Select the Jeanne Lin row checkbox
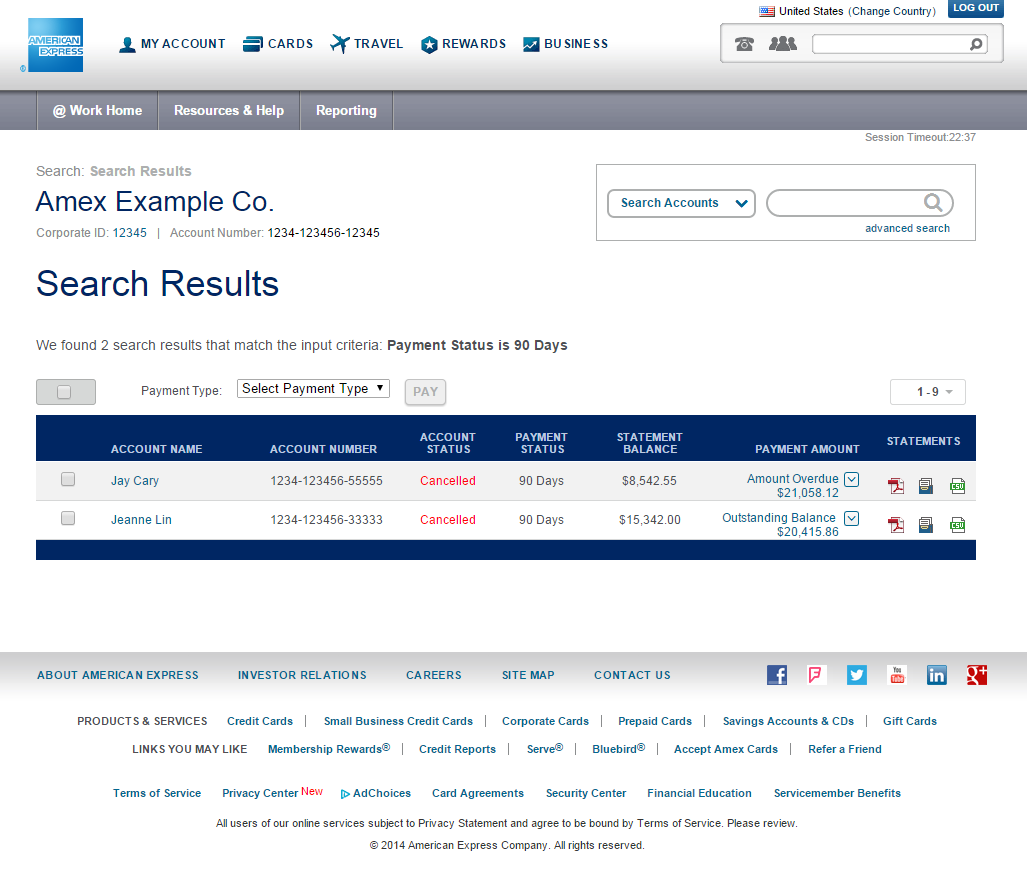The image size is (1027, 880). pyautogui.click(x=68, y=518)
